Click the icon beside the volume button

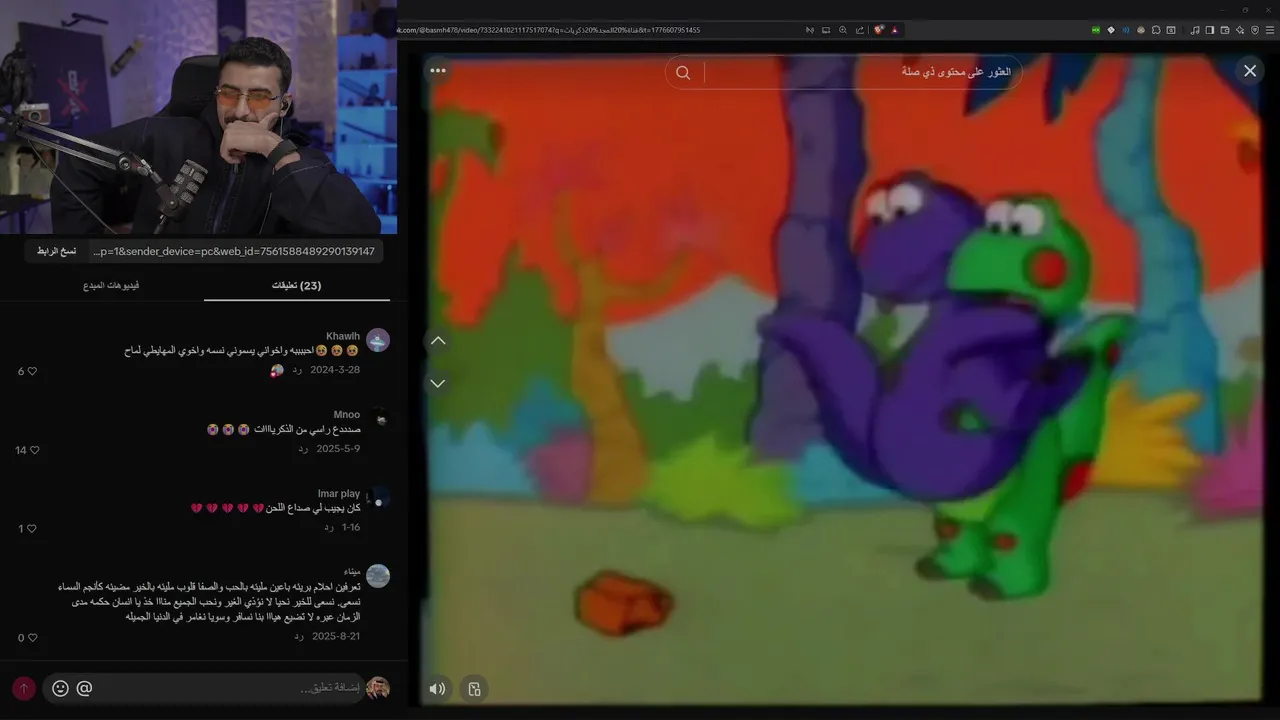point(475,689)
